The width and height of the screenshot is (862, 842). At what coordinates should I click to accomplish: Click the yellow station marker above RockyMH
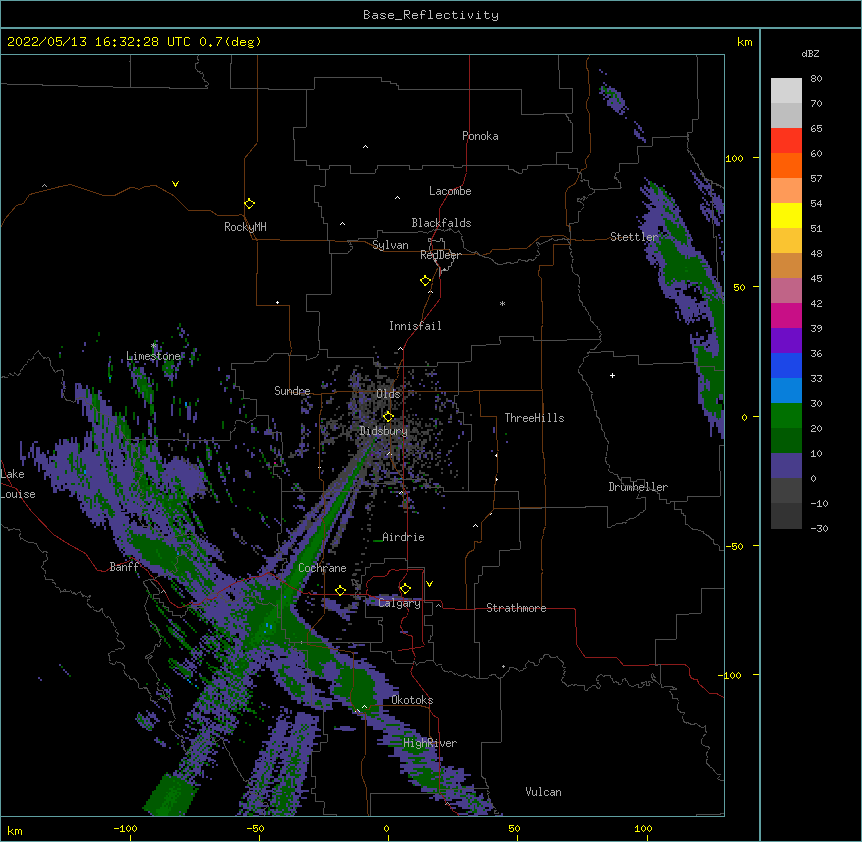(249, 204)
